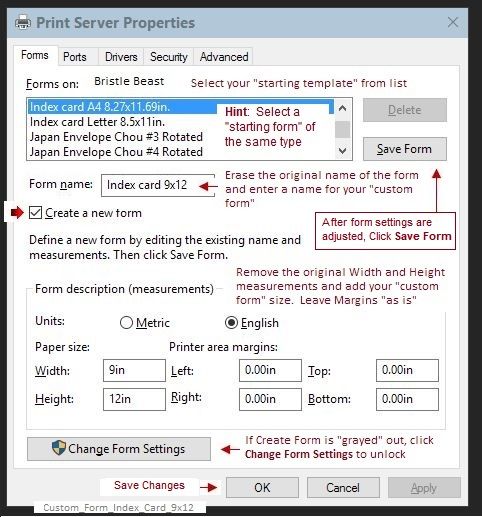
Task: Click the Save Form button
Action: pos(405,149)
